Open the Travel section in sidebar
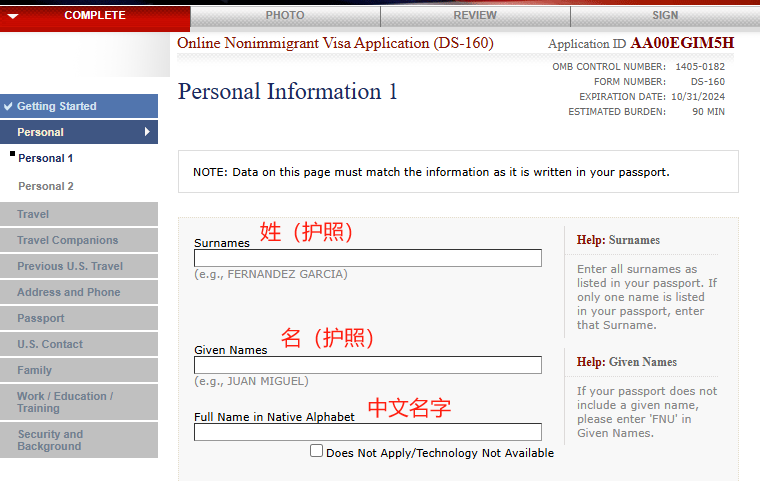The image size is (760, 481). 33,214
